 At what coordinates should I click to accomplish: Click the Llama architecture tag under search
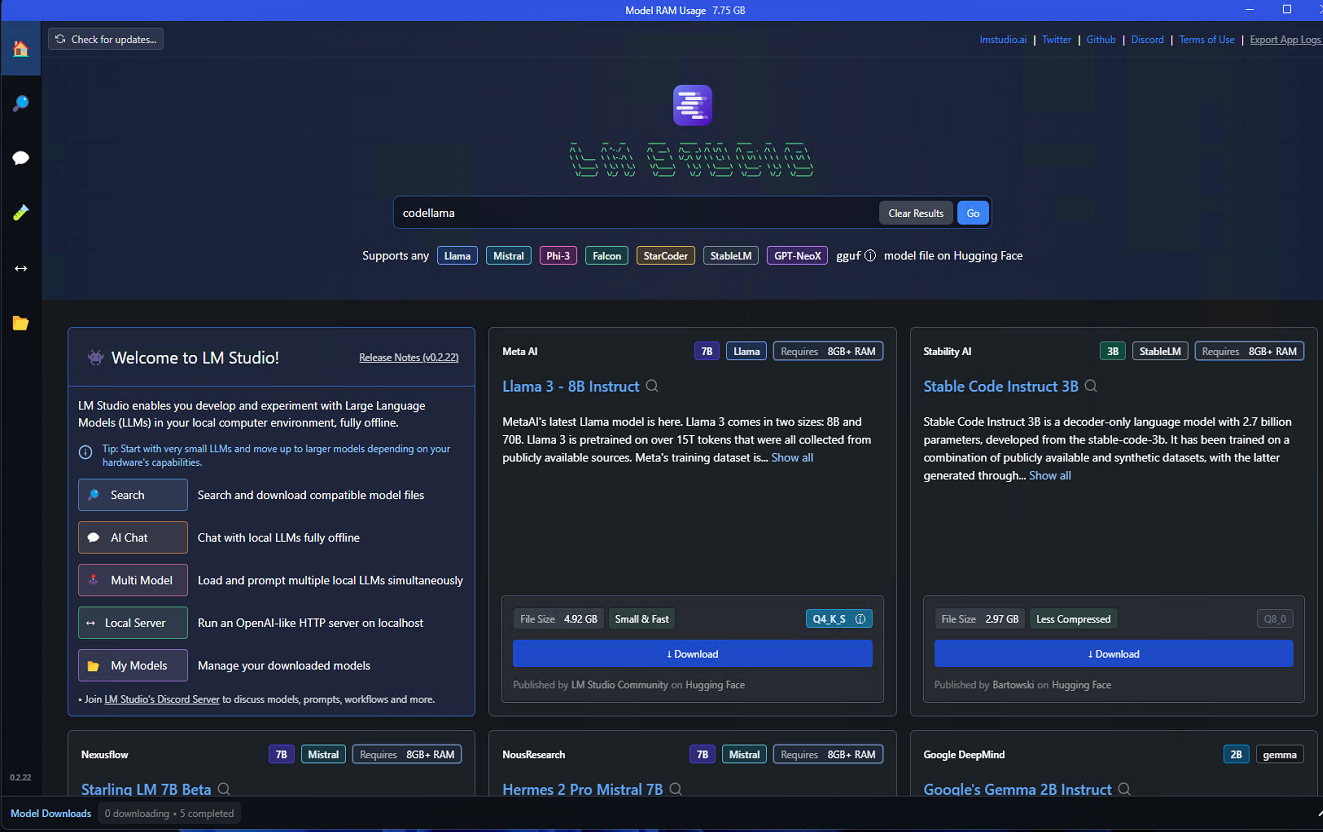coord(457,256)
